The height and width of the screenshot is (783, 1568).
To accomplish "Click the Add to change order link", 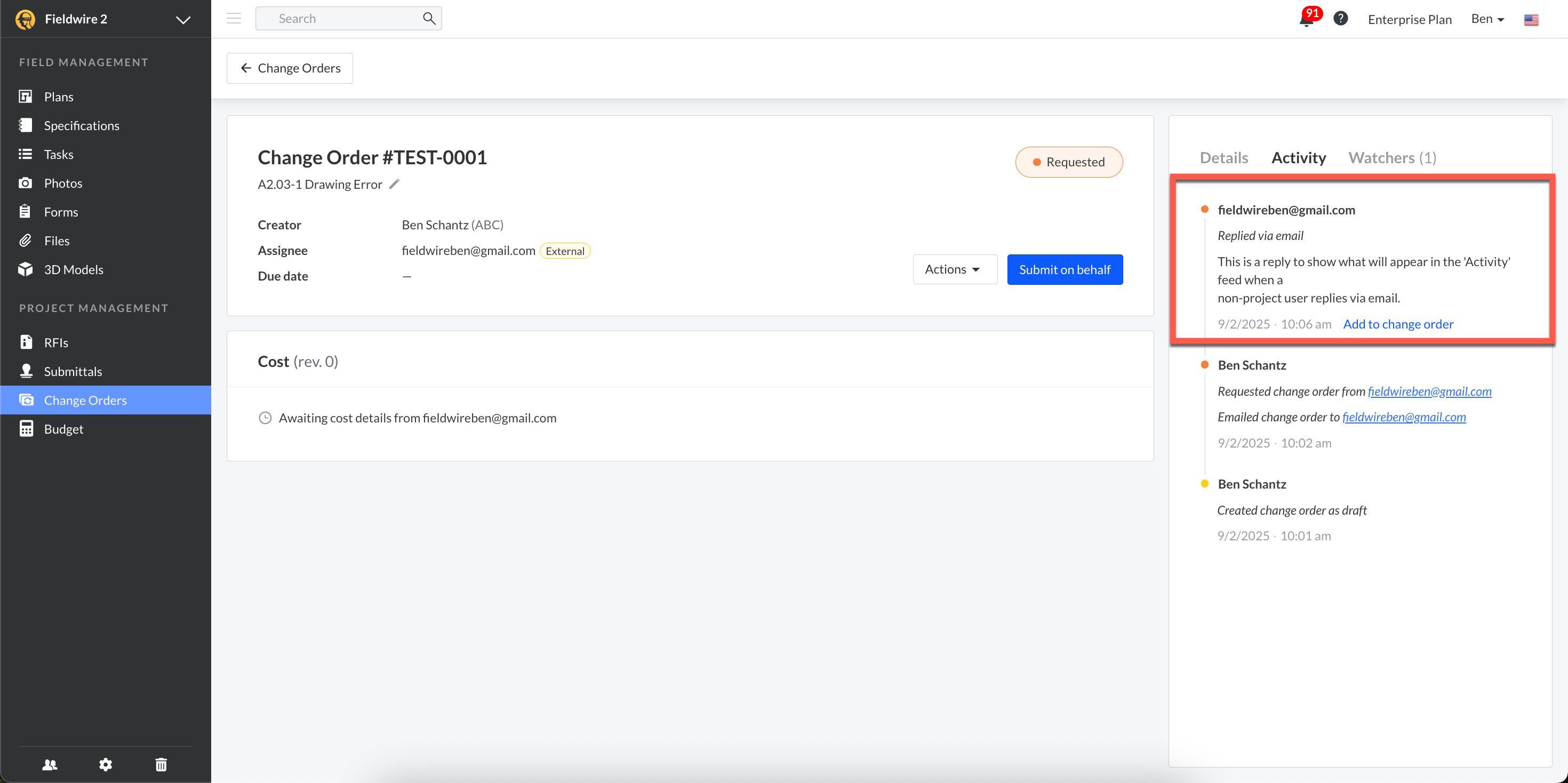I will click(x=1397, y=323).
